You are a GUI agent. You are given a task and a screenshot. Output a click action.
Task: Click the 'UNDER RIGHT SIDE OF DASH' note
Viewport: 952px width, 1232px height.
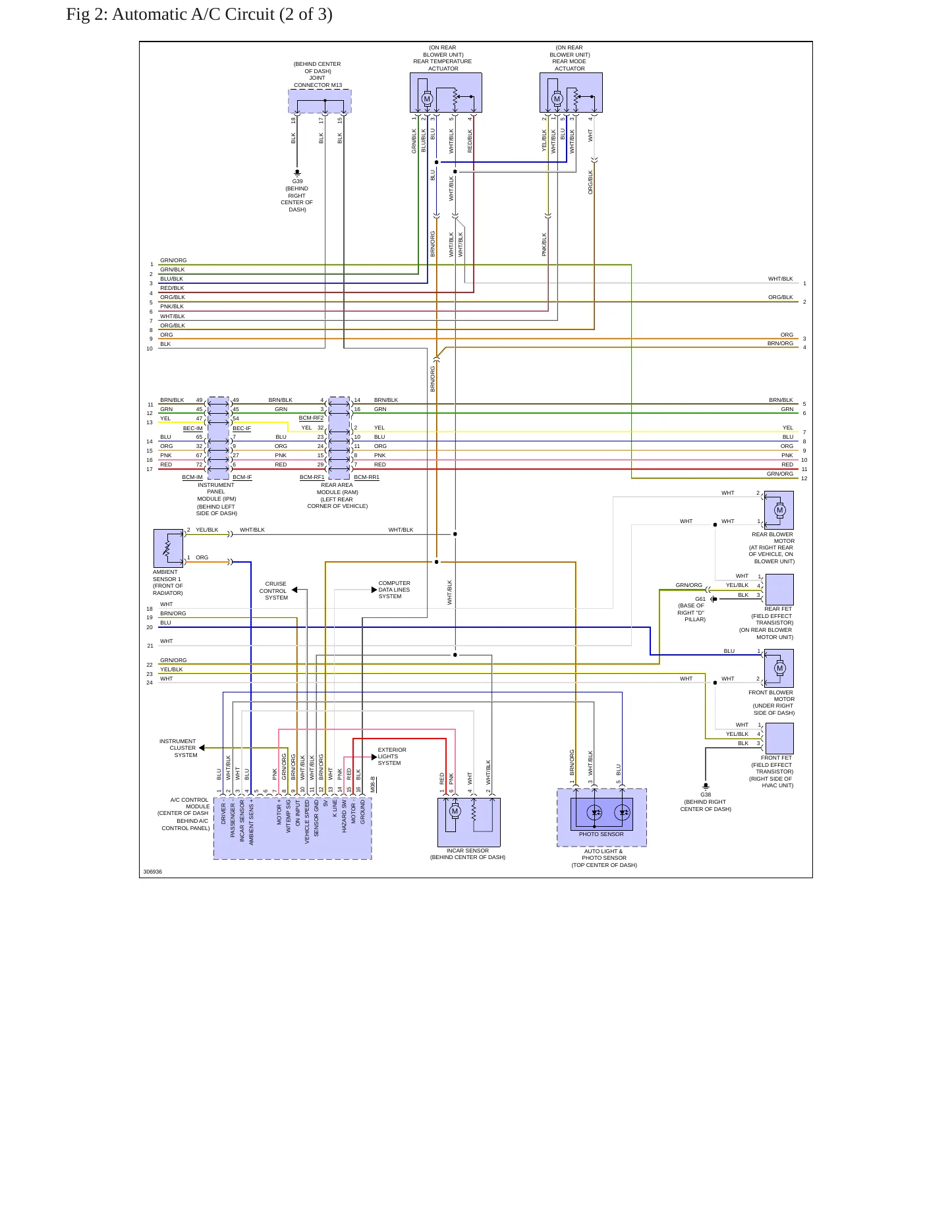773,709
